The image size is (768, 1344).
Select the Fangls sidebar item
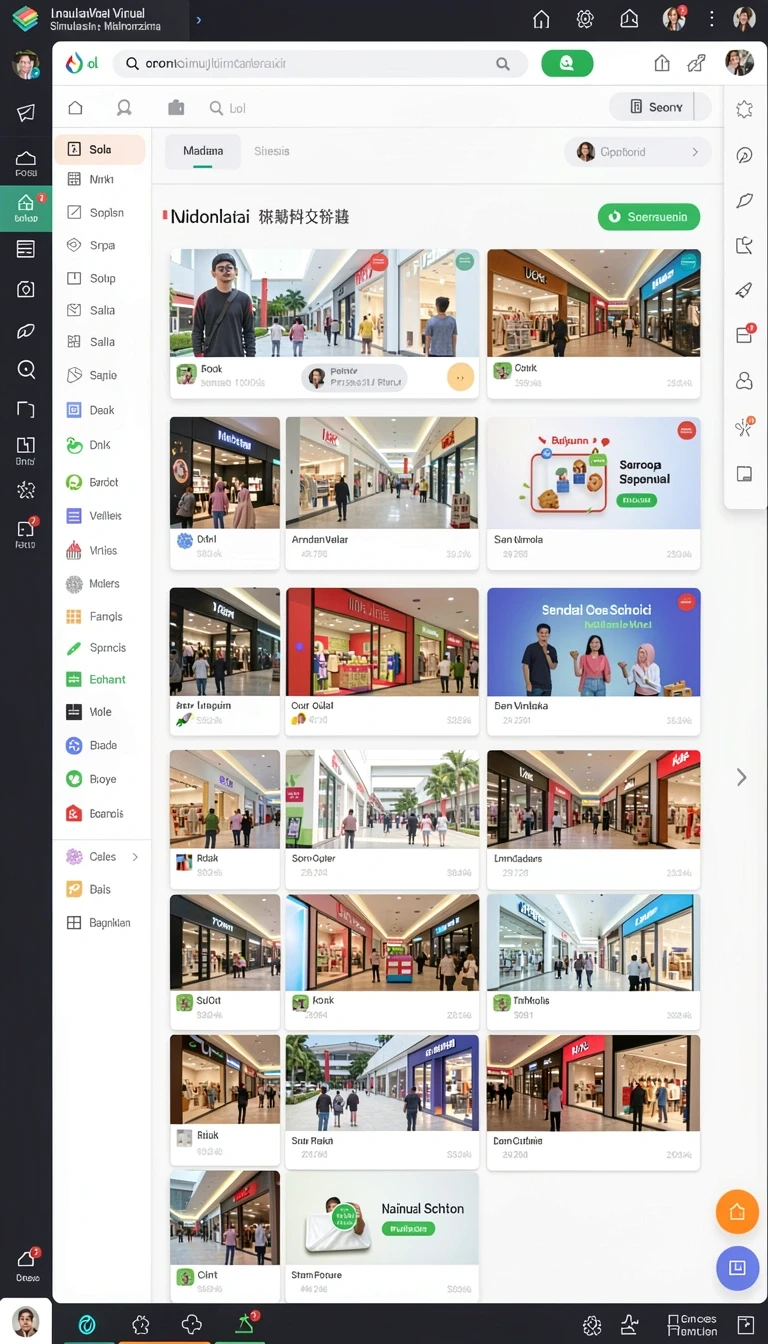click(100, 616)
